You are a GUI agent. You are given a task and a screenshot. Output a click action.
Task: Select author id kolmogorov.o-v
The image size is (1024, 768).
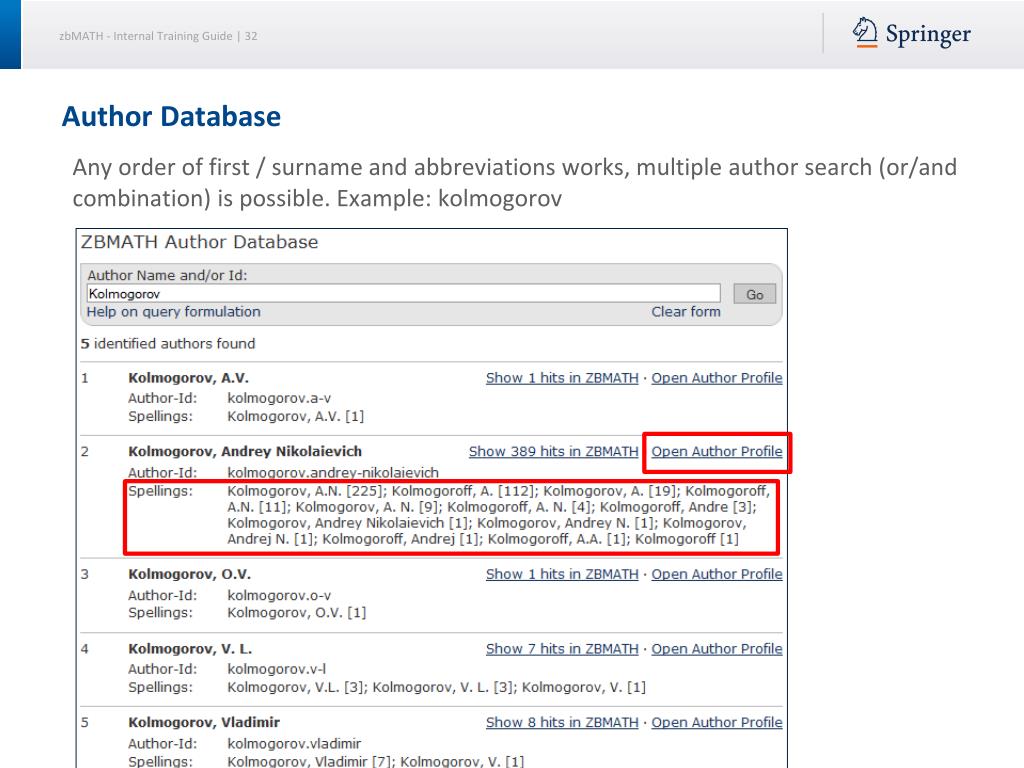(x=279, y=595)
